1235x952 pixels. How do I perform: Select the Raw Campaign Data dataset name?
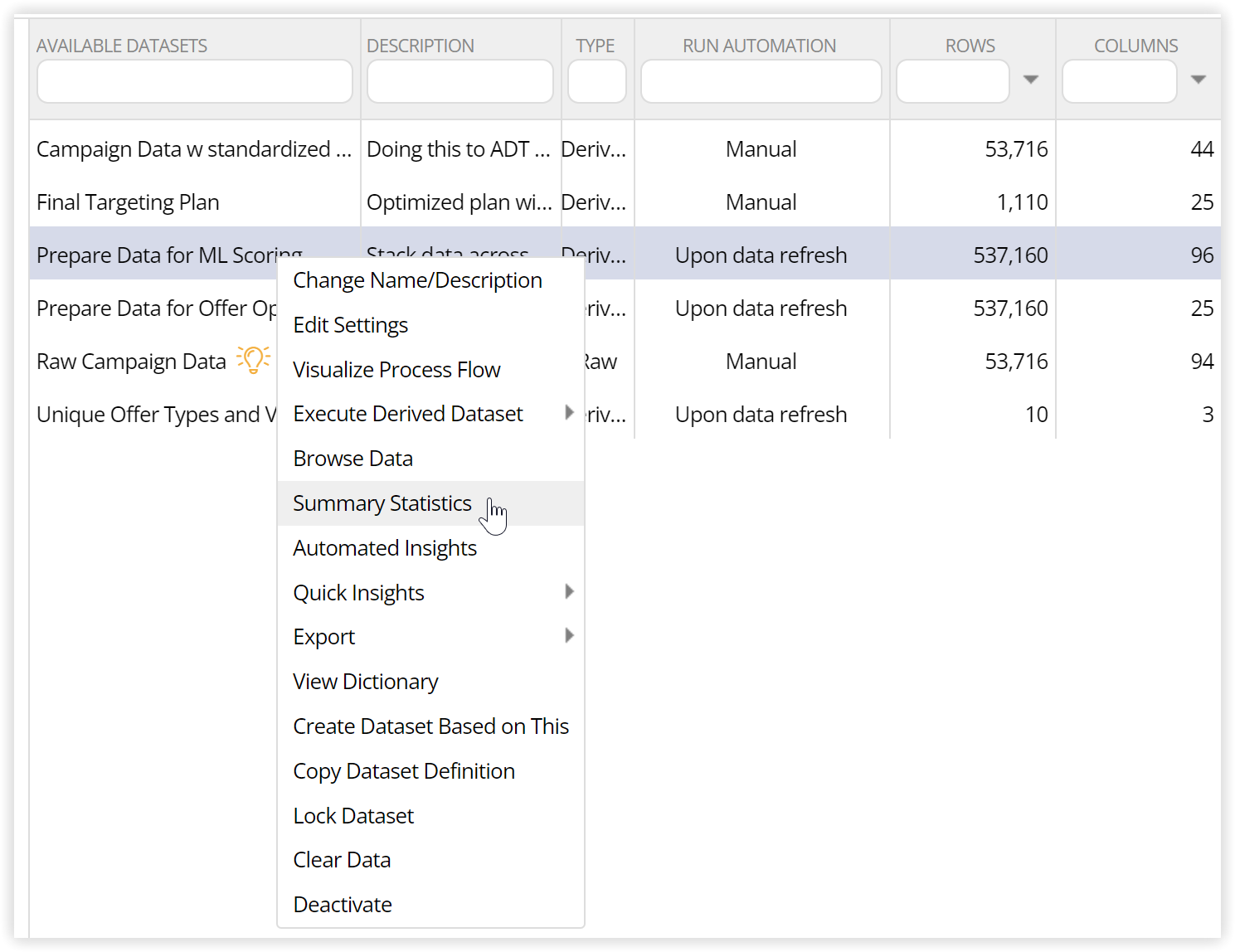132,362
